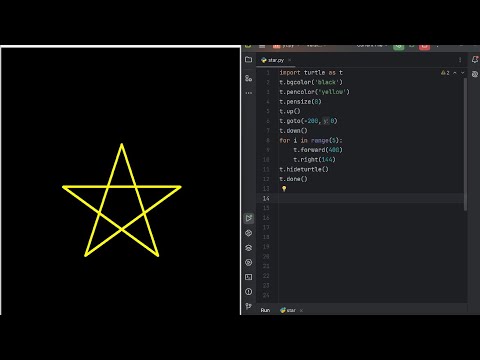The image size is (480, 360).
Task: Click the t.hideturtle() line
Action: pos(304,169)
